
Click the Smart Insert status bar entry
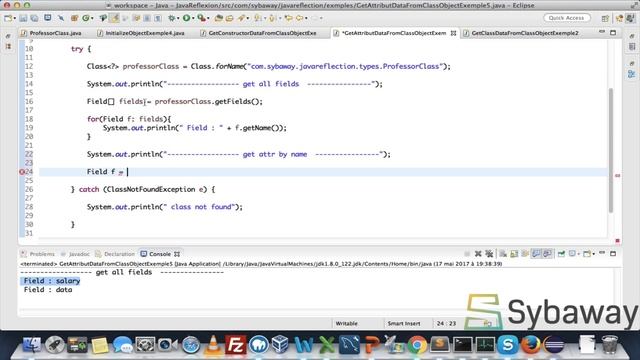point(404,324)
